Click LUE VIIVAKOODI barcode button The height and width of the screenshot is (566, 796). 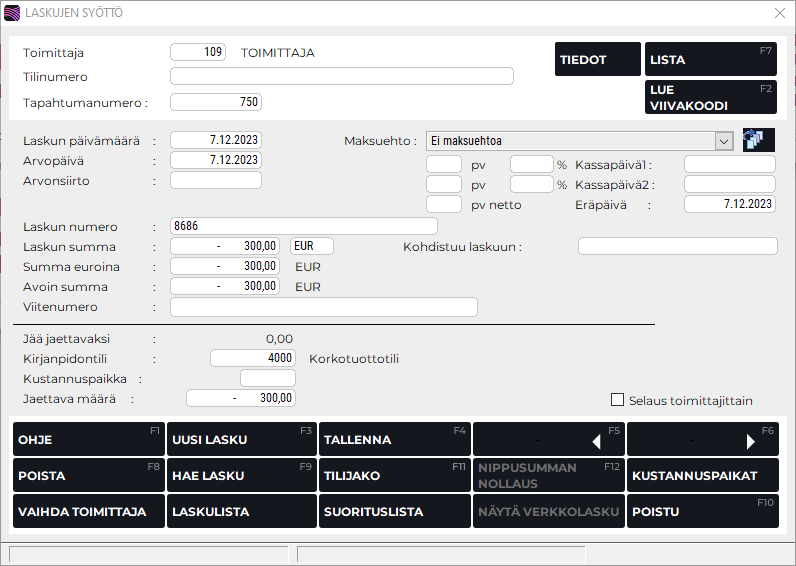(710, 97)
